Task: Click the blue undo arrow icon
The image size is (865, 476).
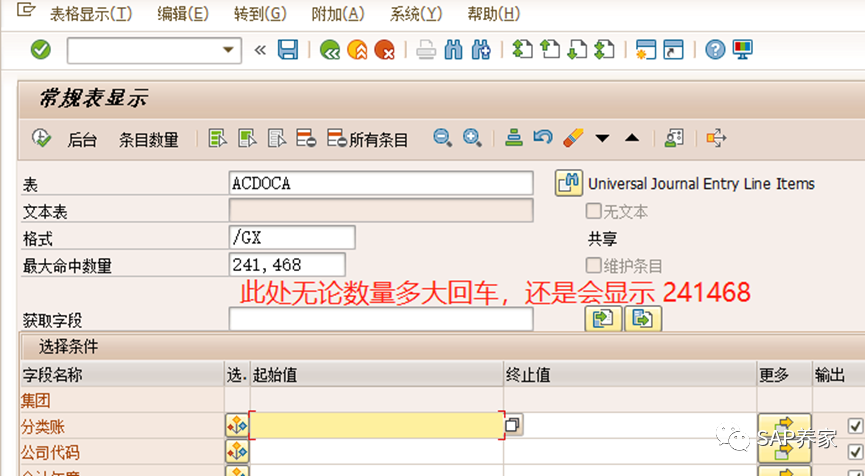Action: [543, 137]
